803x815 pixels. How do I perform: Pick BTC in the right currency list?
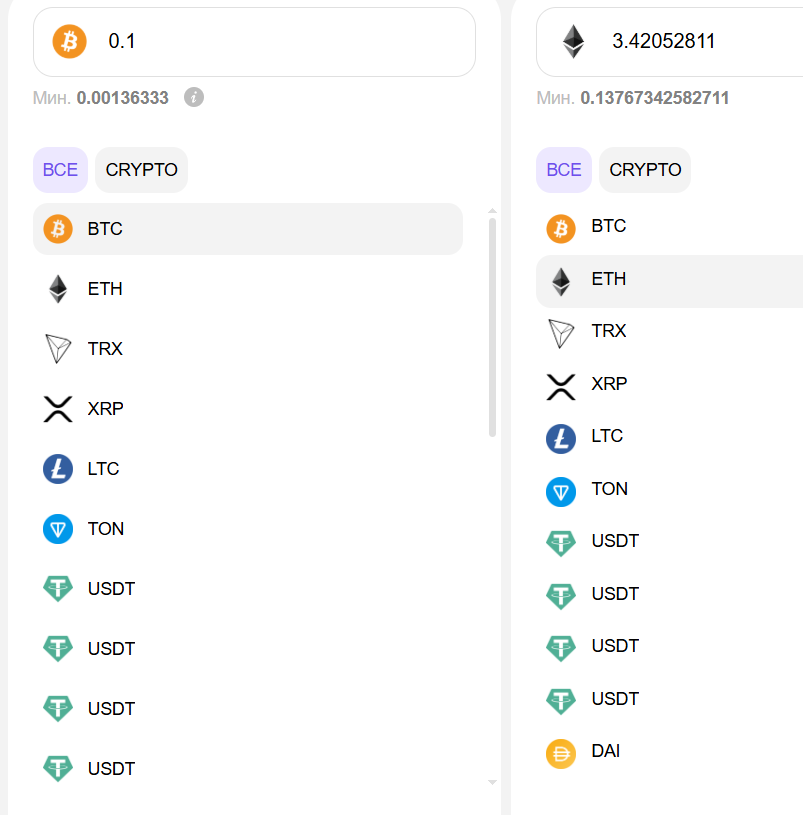[x=669, y=228]
